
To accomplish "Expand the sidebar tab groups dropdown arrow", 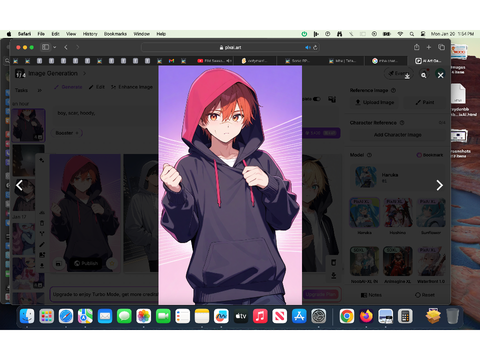I will [55, 47].
